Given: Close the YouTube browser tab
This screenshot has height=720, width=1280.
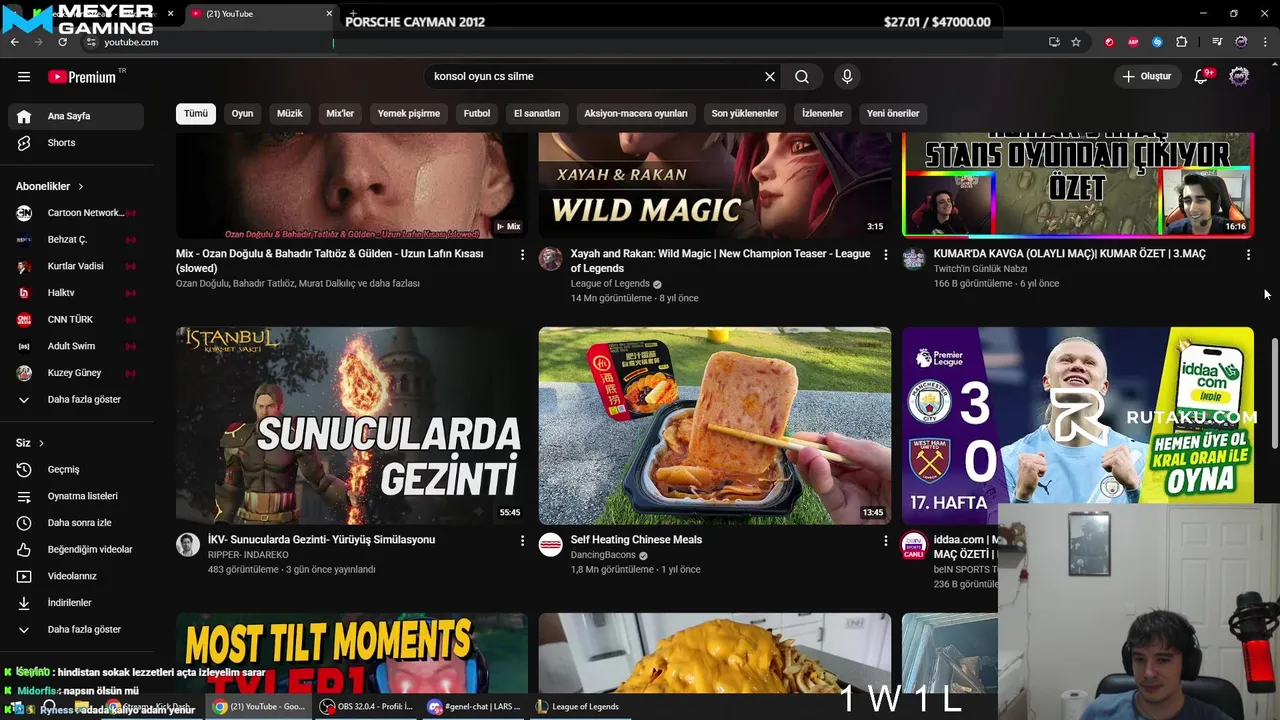Looking at the screenshot, I should (x=329, y=14).
